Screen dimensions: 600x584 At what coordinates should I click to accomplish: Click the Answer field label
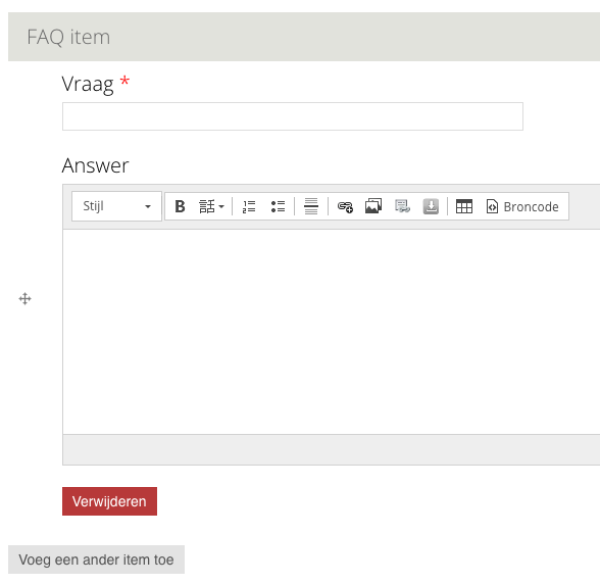pos(95,166)
